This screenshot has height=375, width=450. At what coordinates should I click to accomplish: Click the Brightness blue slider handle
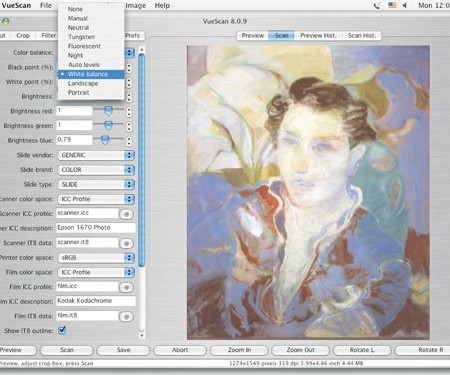(105, 140)
